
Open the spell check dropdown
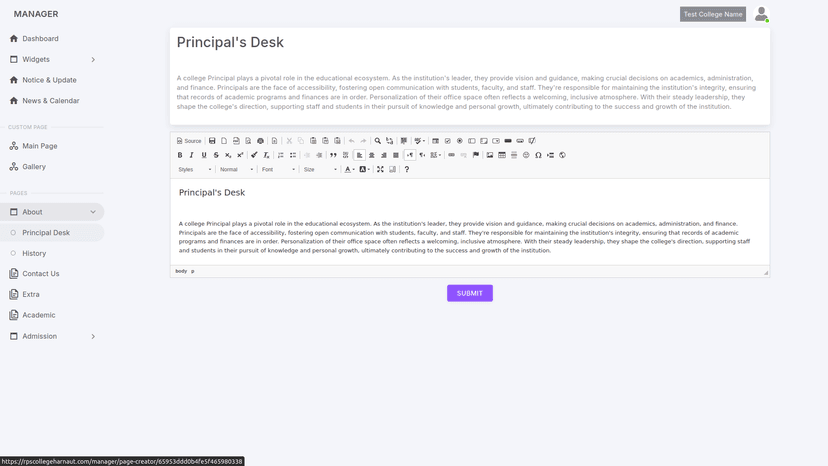420,141
